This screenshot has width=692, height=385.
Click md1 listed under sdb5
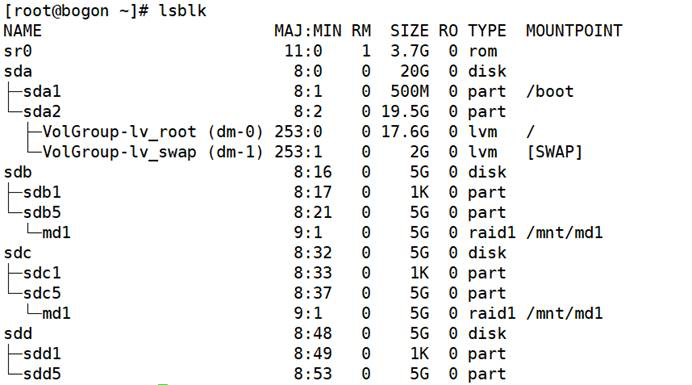coord(56,233)
